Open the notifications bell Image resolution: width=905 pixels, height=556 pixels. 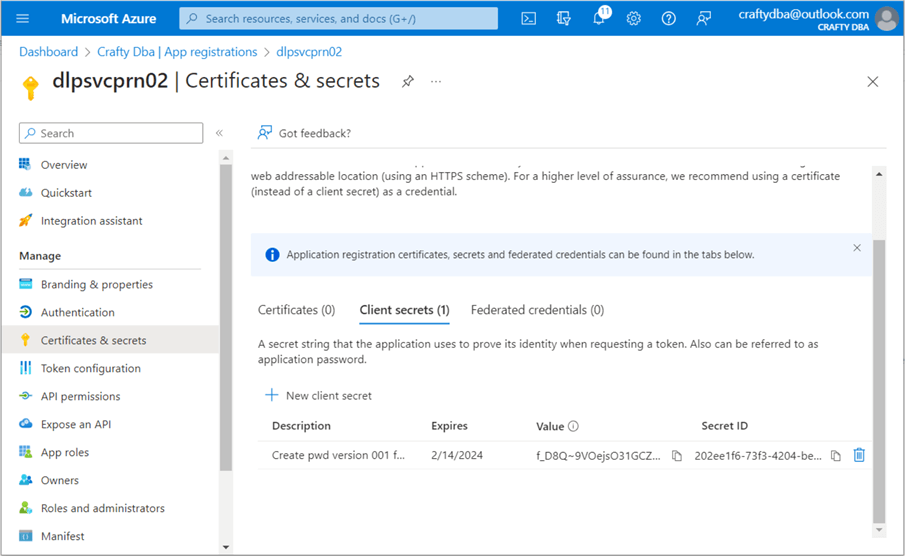pos(599,18)
